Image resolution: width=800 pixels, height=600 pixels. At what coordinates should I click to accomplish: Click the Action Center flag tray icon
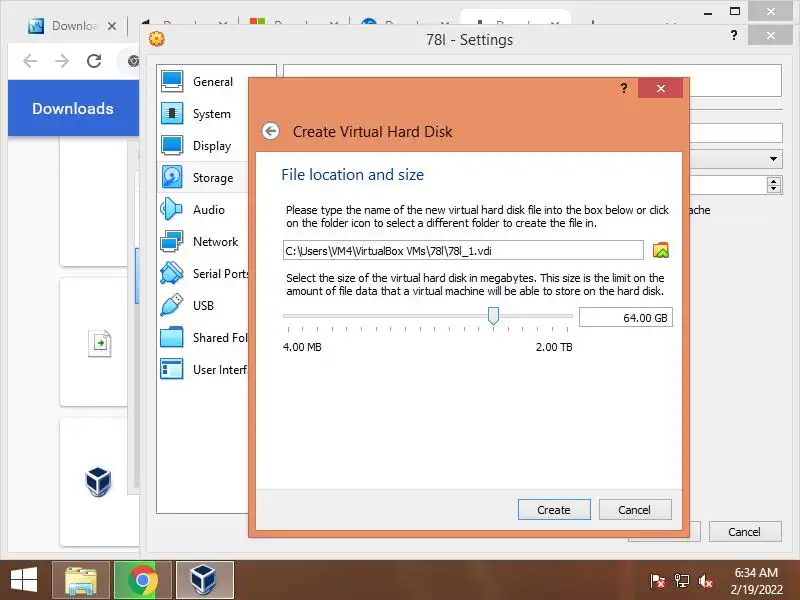click(x=658, y=581)
